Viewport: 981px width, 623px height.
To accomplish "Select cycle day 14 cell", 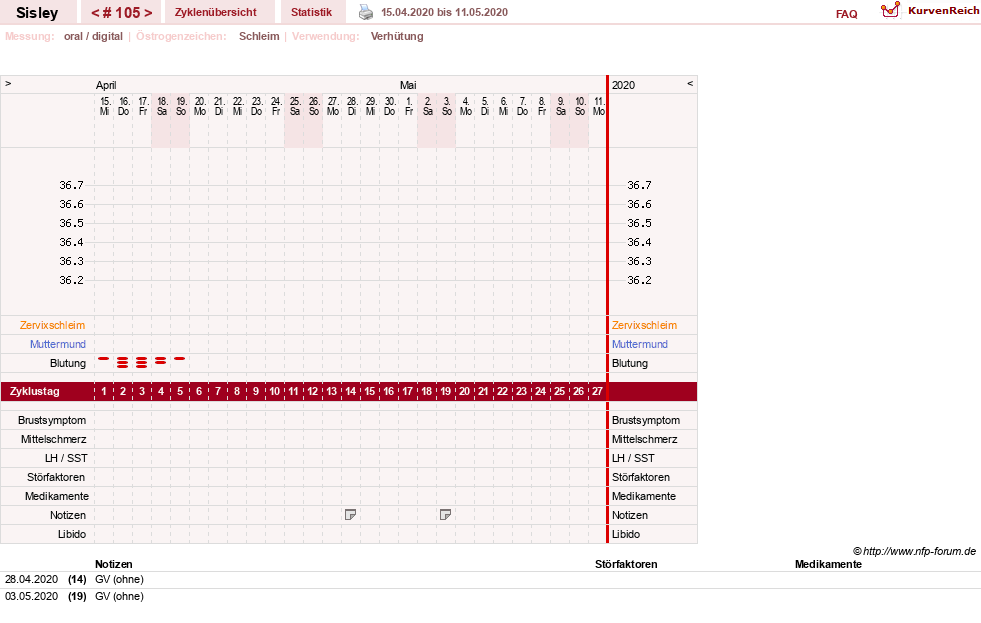I will [350, 392].
